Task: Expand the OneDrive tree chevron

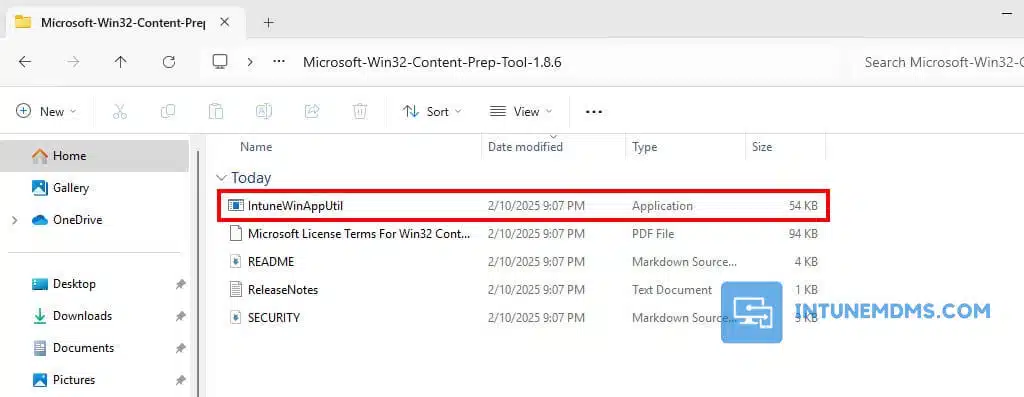Action: coord(14,221)
